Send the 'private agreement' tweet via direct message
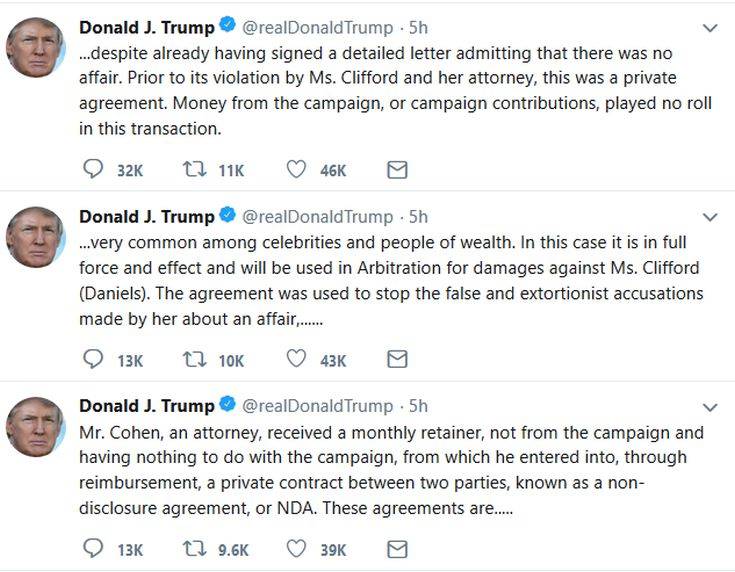735x572 pixels. (x=397, y=170)
